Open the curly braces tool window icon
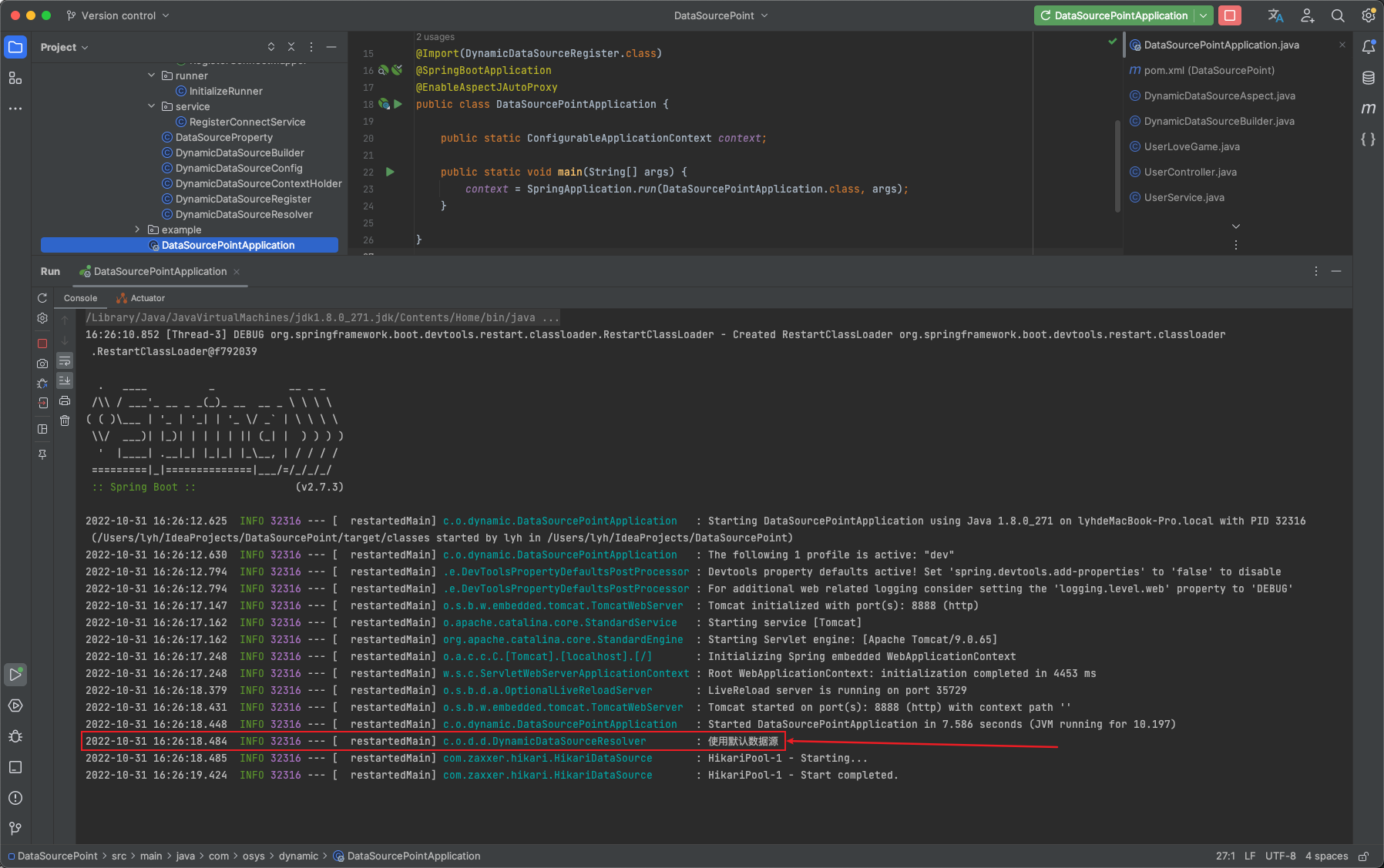This screenshot has height=868, width=1384. click(1369, 139)
